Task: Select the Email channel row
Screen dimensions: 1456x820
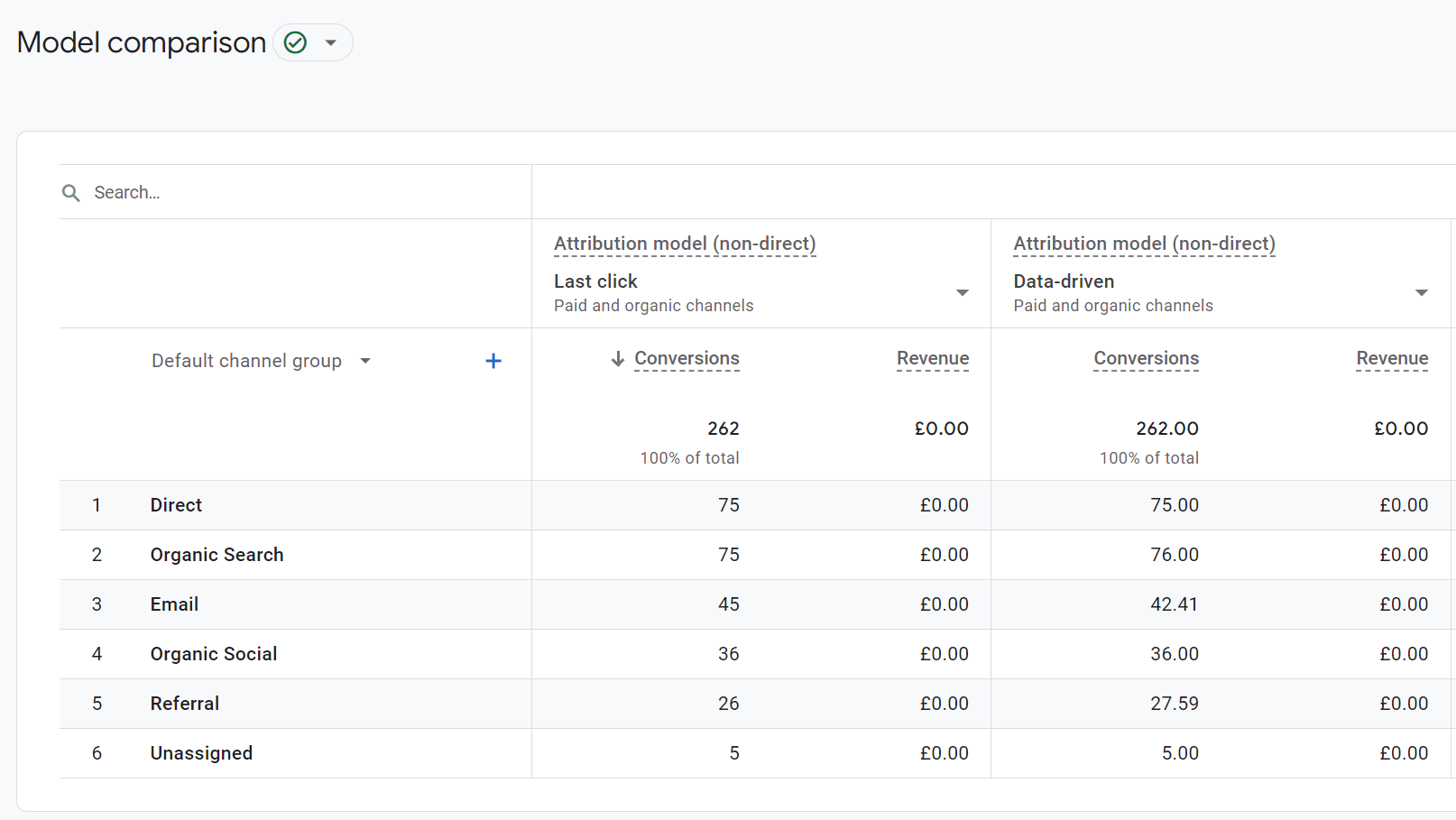Action: click(756, 604)
